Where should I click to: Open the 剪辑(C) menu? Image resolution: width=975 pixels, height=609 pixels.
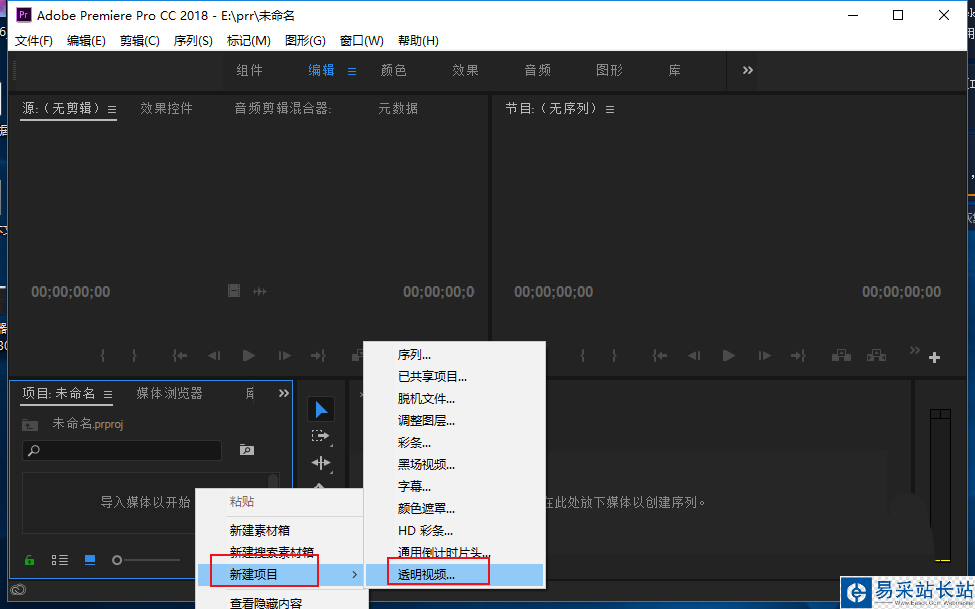[x=139, y=40]
